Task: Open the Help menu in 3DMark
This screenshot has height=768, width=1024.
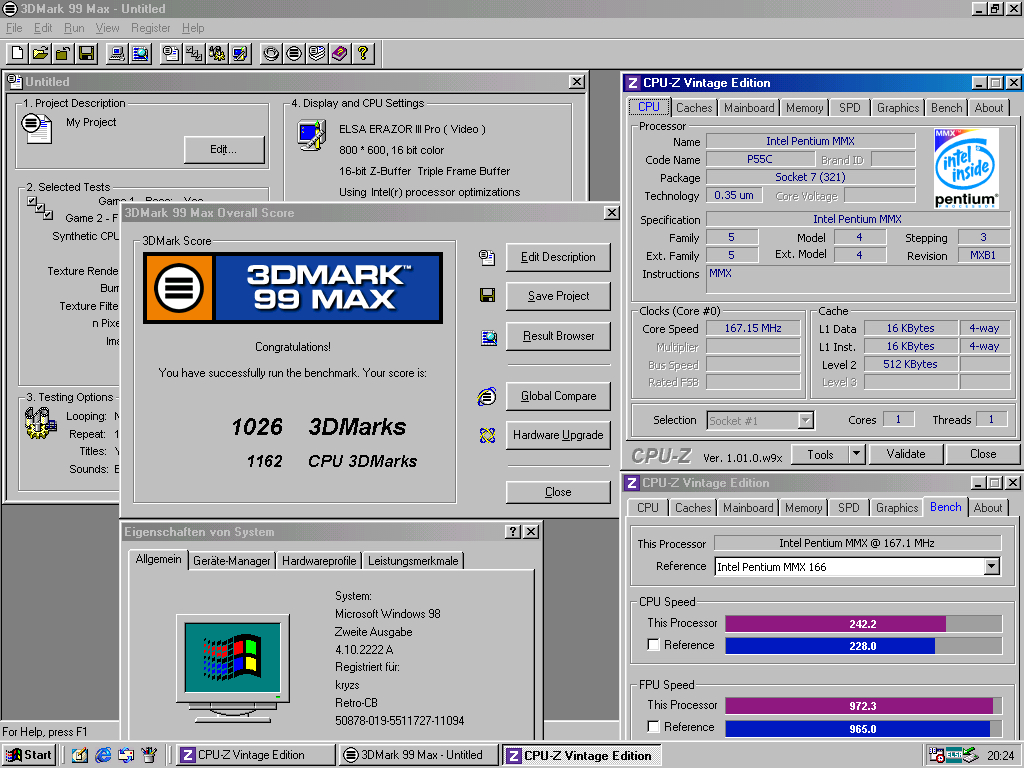Action: pos(193,28)
